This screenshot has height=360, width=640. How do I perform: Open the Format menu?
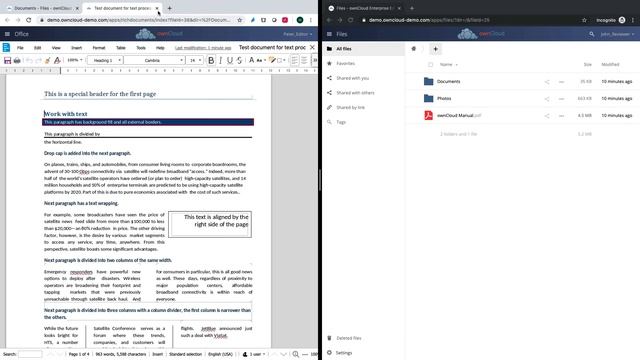(99, 48)
